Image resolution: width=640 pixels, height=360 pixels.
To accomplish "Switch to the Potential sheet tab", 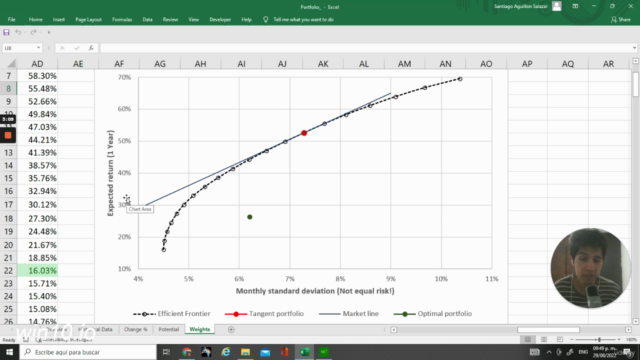I will pyautogui.click(x=169, y=329).
